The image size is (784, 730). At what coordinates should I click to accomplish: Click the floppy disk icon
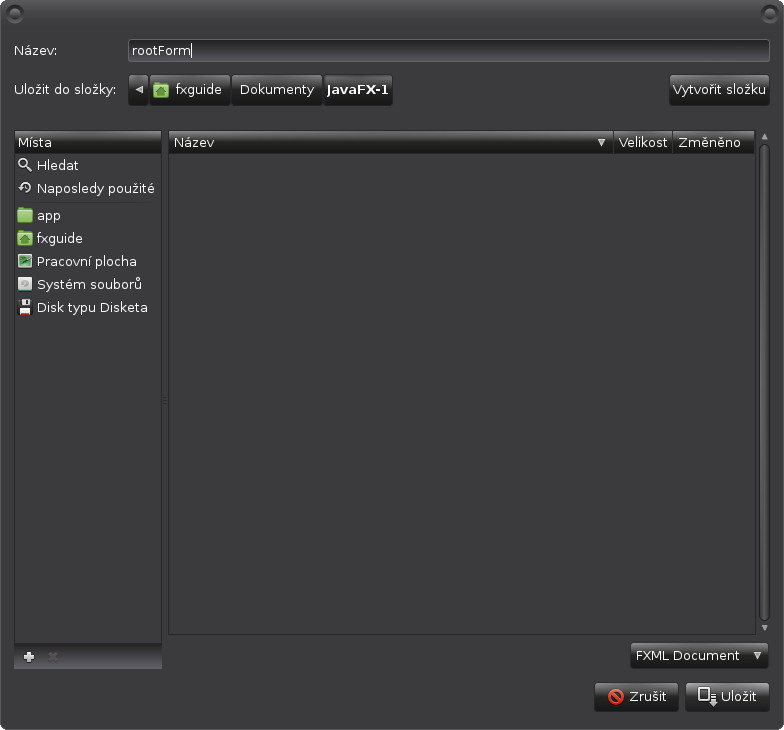coord(24,307)
